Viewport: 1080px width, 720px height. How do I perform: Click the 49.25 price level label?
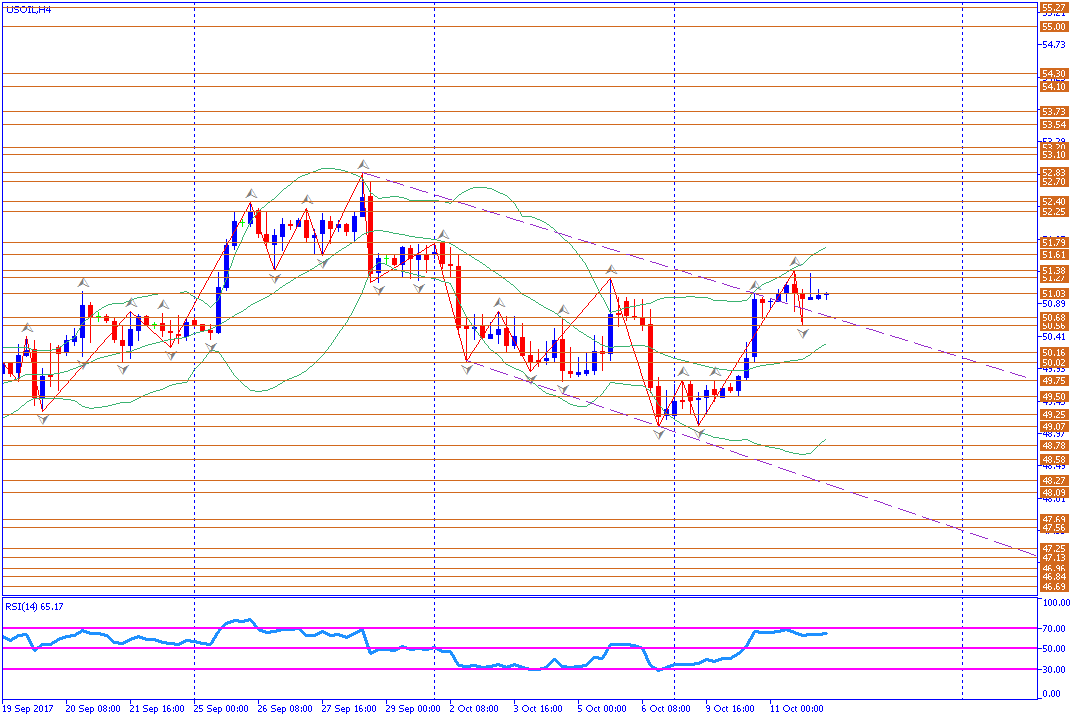[x=1054, y=415]
